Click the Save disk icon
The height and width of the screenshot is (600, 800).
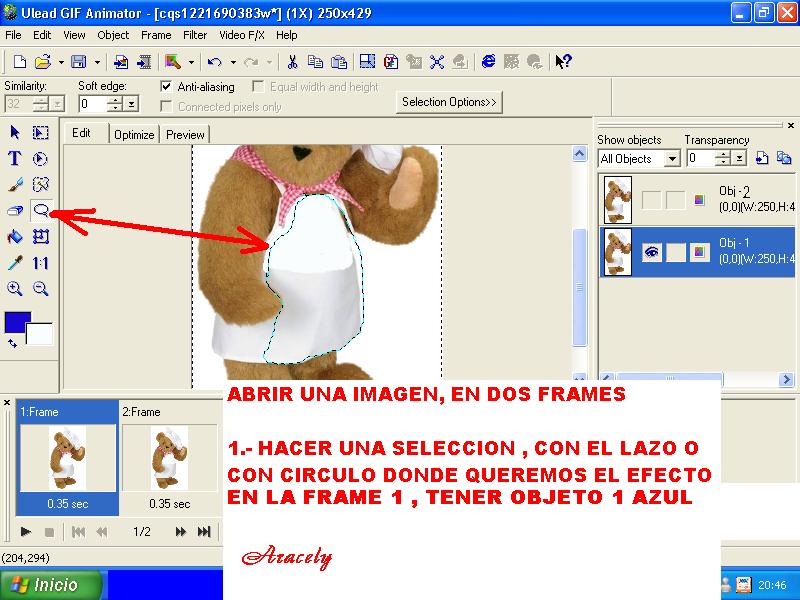79,62
